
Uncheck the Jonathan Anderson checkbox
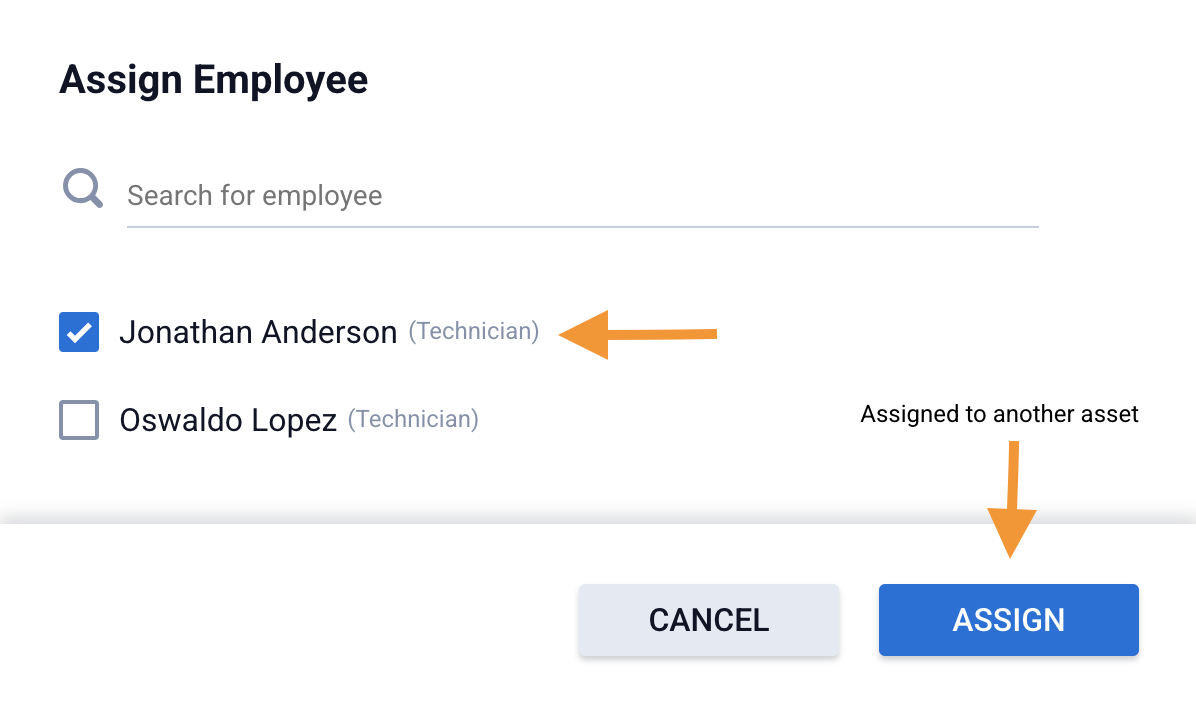click(x=79, y=332)
